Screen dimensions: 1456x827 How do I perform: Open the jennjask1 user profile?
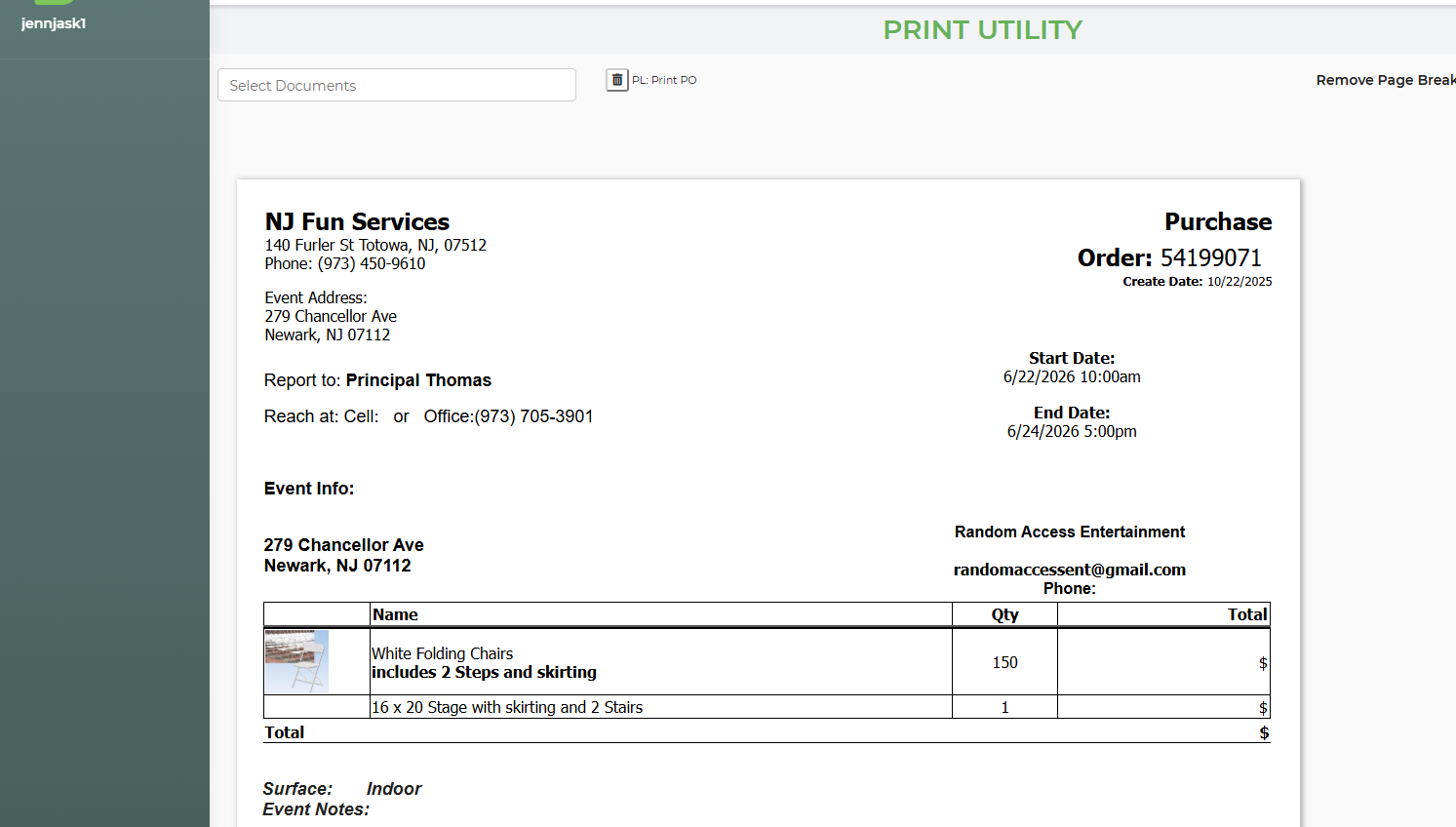click(x=54, y=23)
